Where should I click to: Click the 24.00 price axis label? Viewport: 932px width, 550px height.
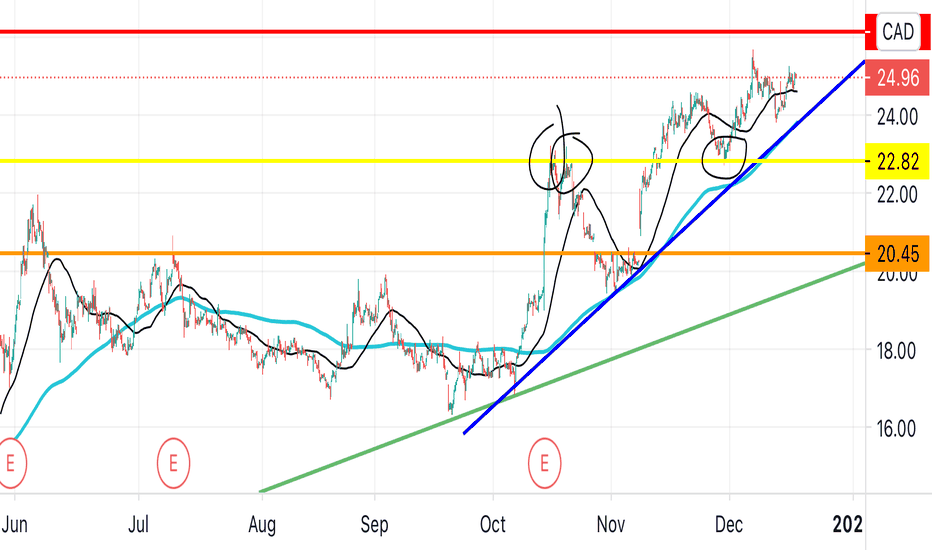(x=898, y=117)
